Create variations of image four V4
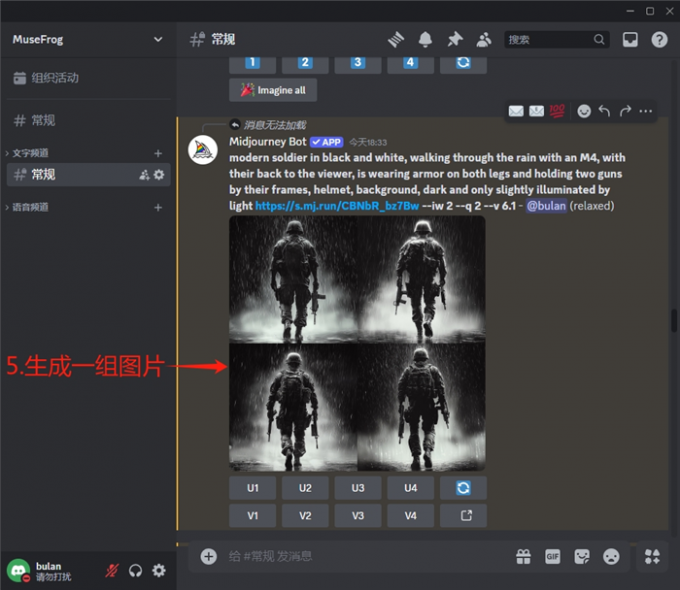 410,516
